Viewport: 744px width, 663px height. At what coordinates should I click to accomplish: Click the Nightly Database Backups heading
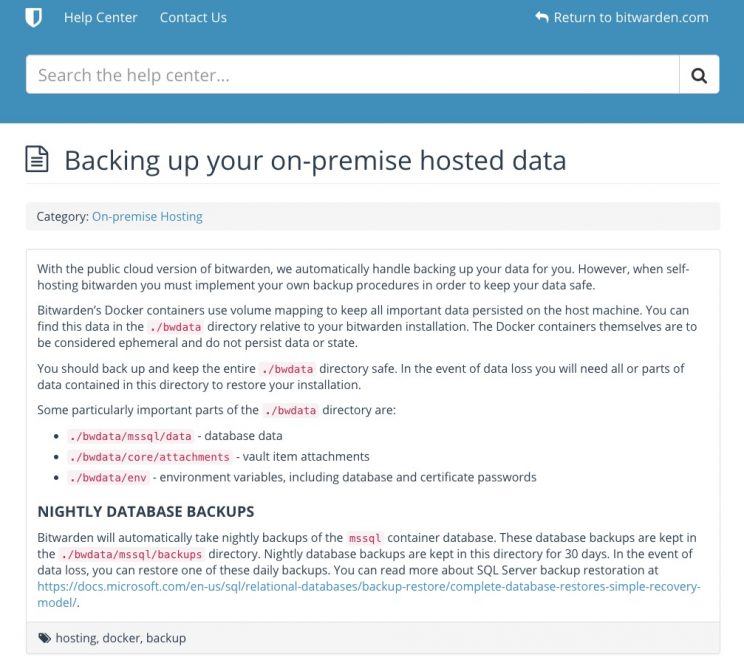pyautogui.click(x=146, y=512)
